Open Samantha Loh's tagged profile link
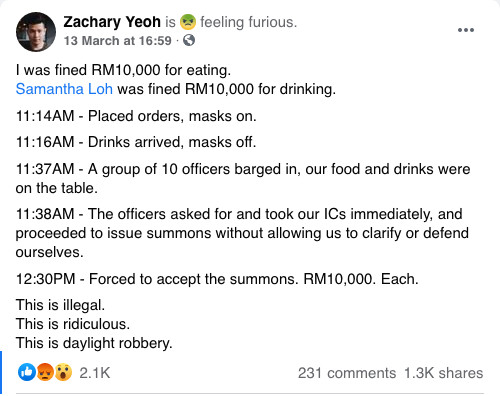500x396 pixels. click(x=64, y=89)
